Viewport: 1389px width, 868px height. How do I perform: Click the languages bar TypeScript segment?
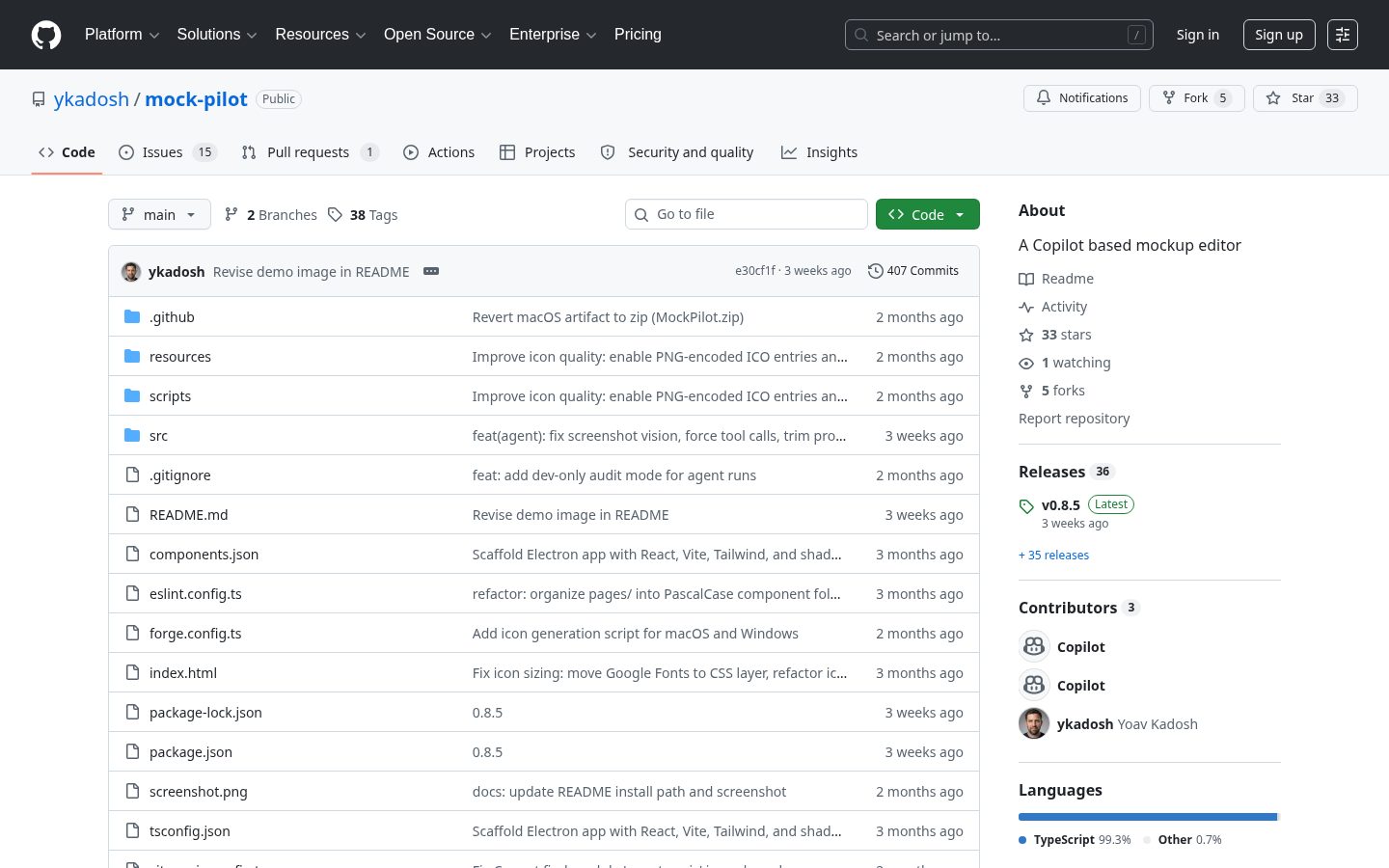[x=1147, y=817]
